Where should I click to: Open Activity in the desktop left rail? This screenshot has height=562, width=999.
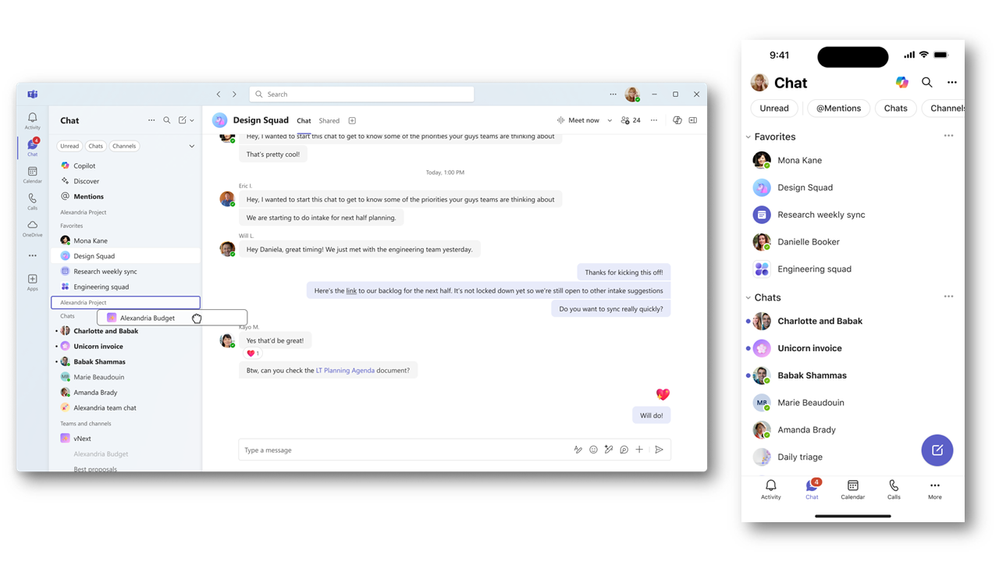coord(32,120)
